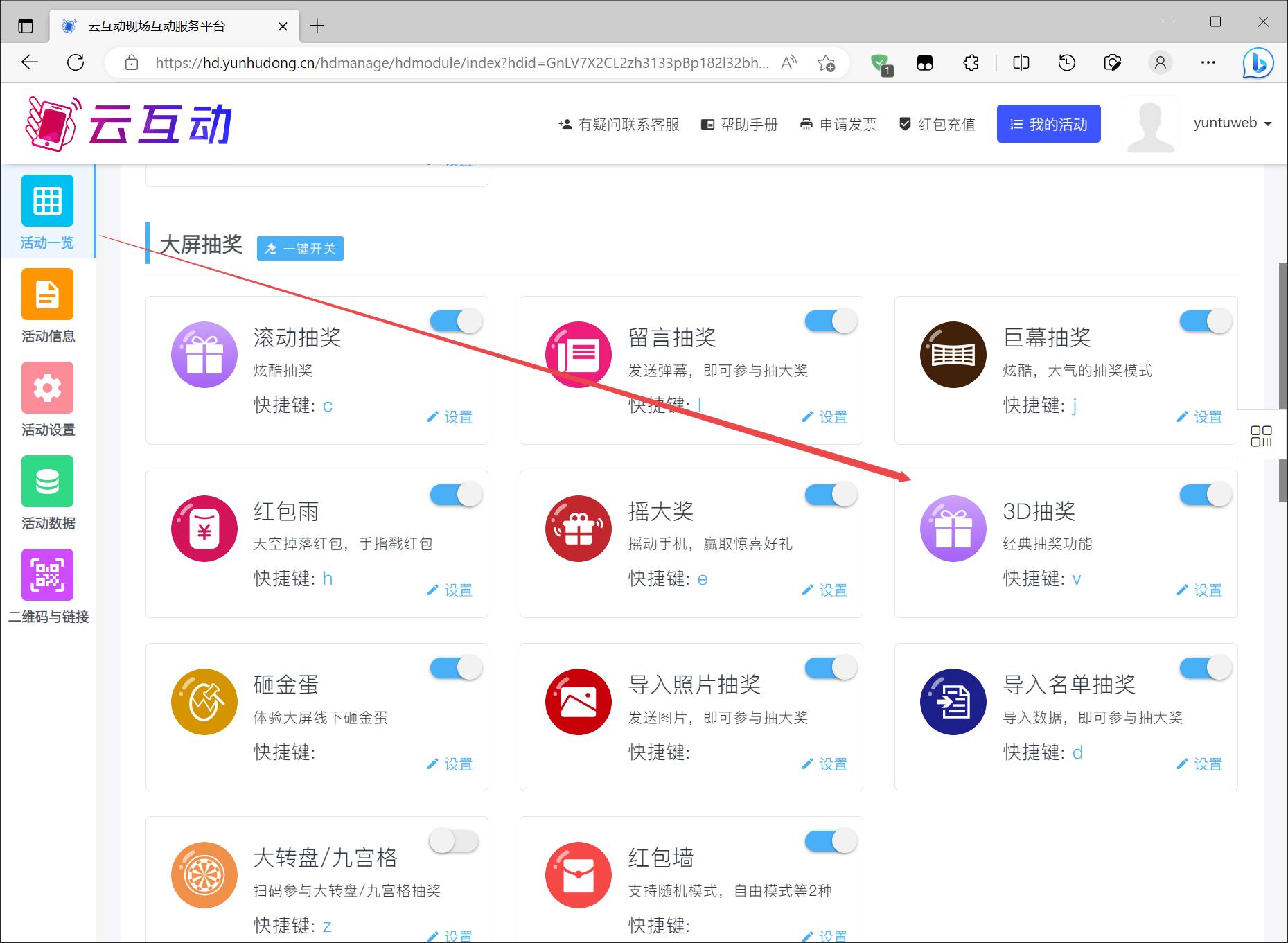Click the 活动一览 grid sidebar icon
Viewport: 1288px width, 943px height.
(47, 201)
